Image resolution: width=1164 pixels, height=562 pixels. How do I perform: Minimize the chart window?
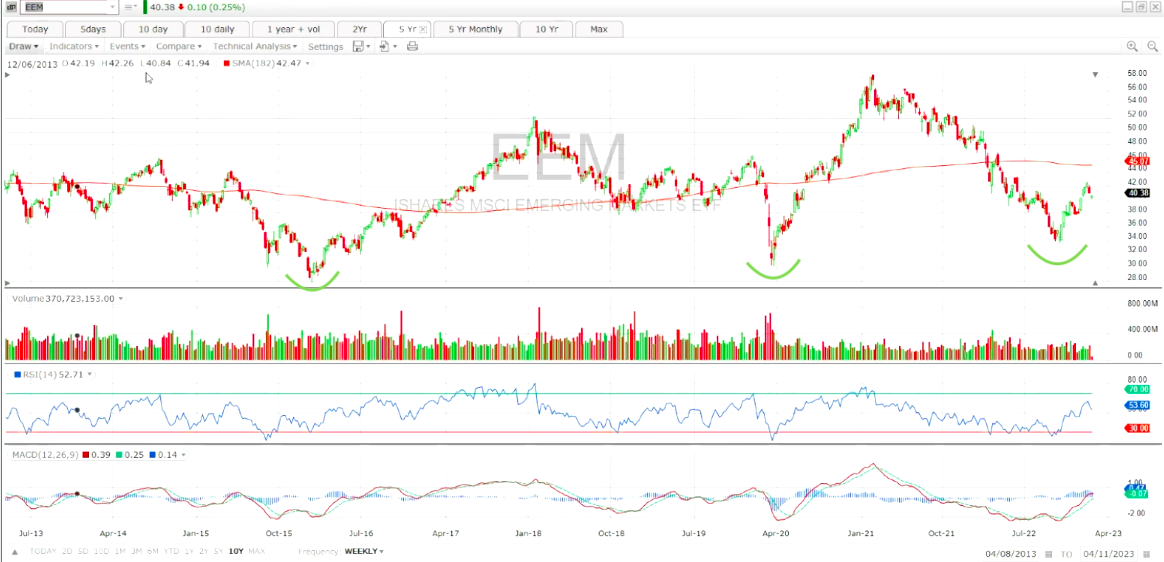point(1128,7)
